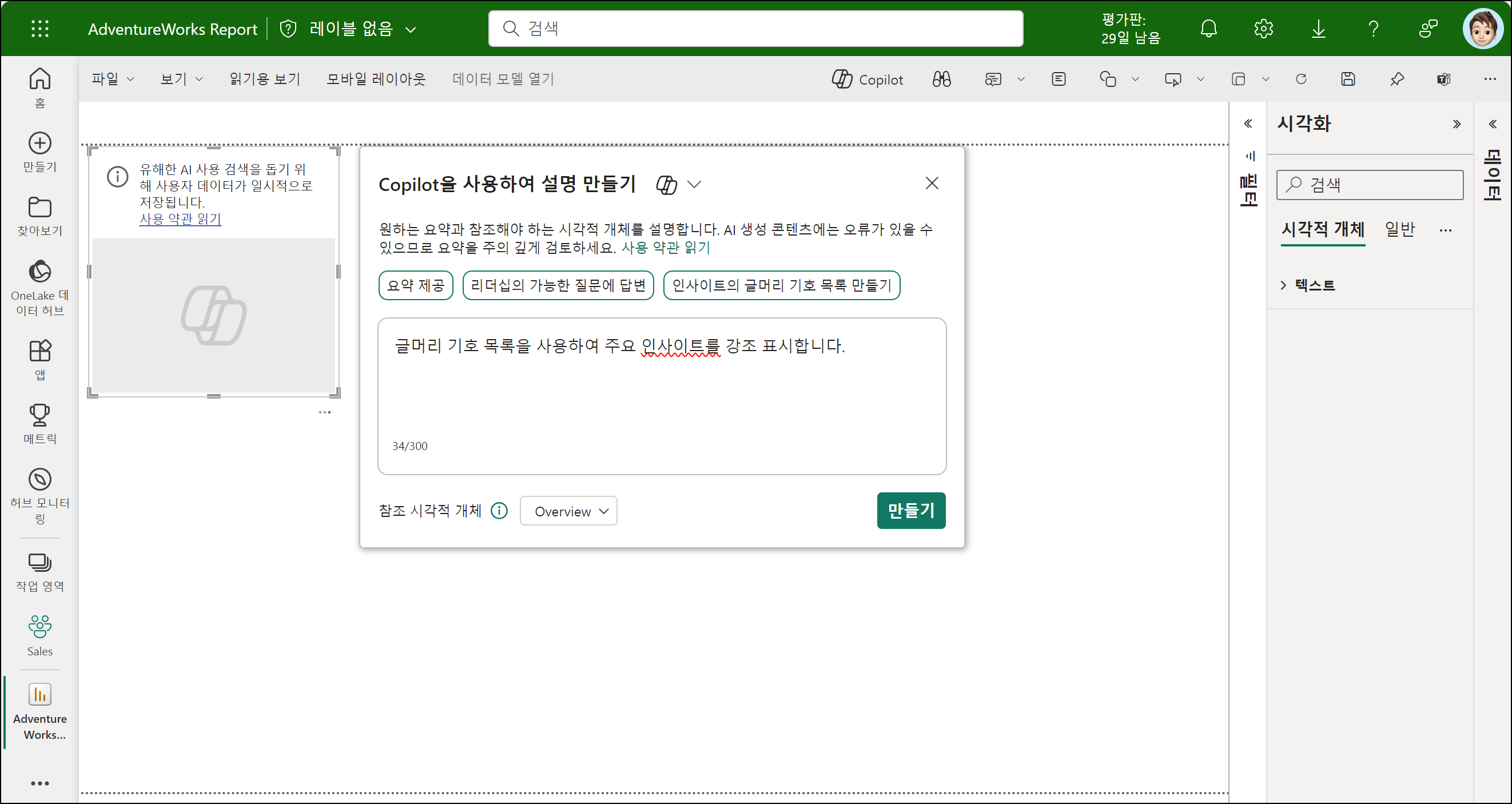1512x804 pixels.
Task: Select the 요약 제공 suggestion chip
Action: (416, 285)
